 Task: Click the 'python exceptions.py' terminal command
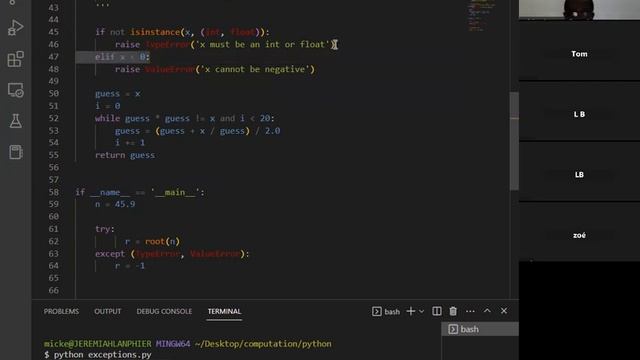tap(102, 355)
